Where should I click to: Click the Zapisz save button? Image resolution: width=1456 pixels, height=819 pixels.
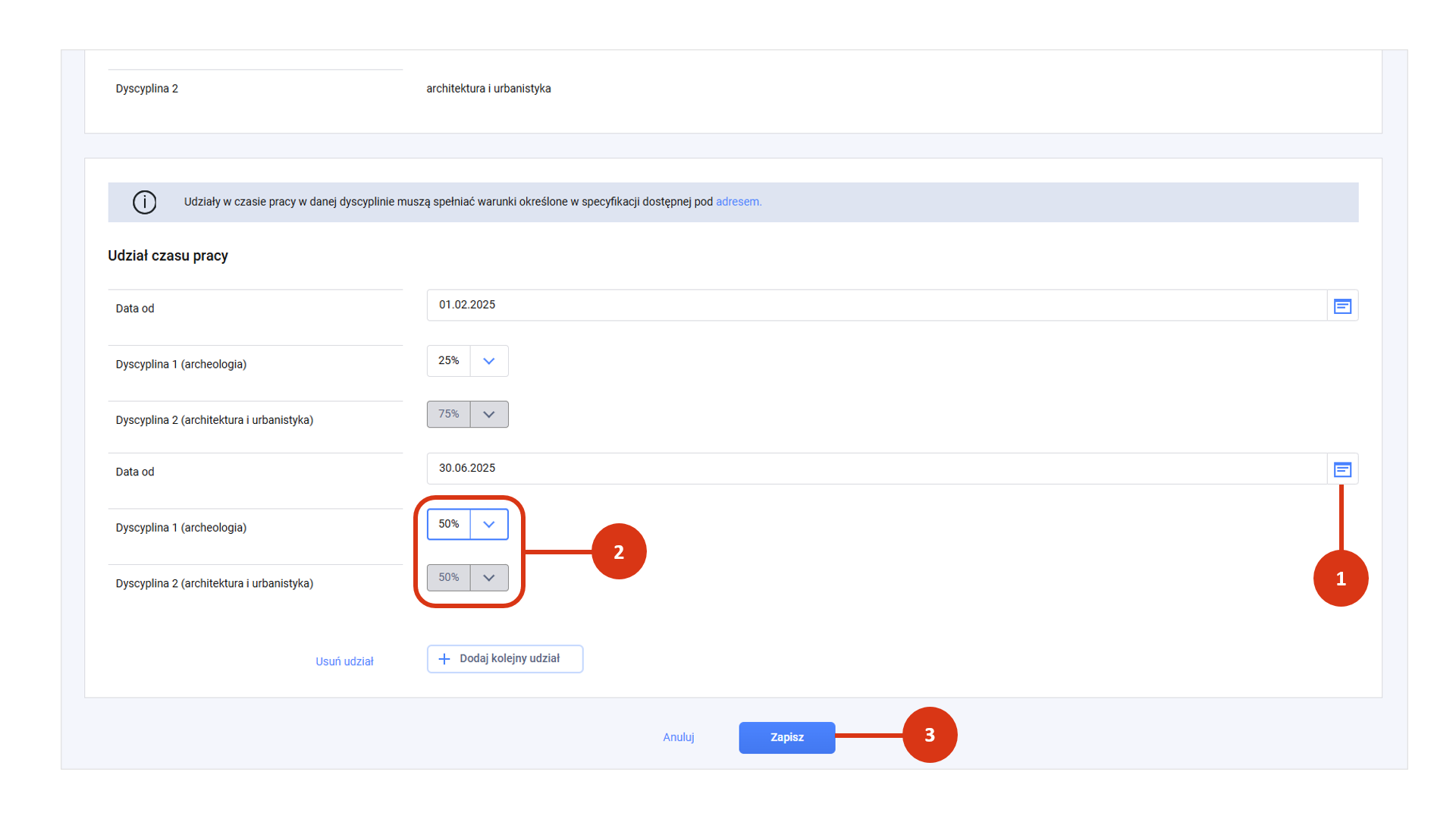click(787, 737)
